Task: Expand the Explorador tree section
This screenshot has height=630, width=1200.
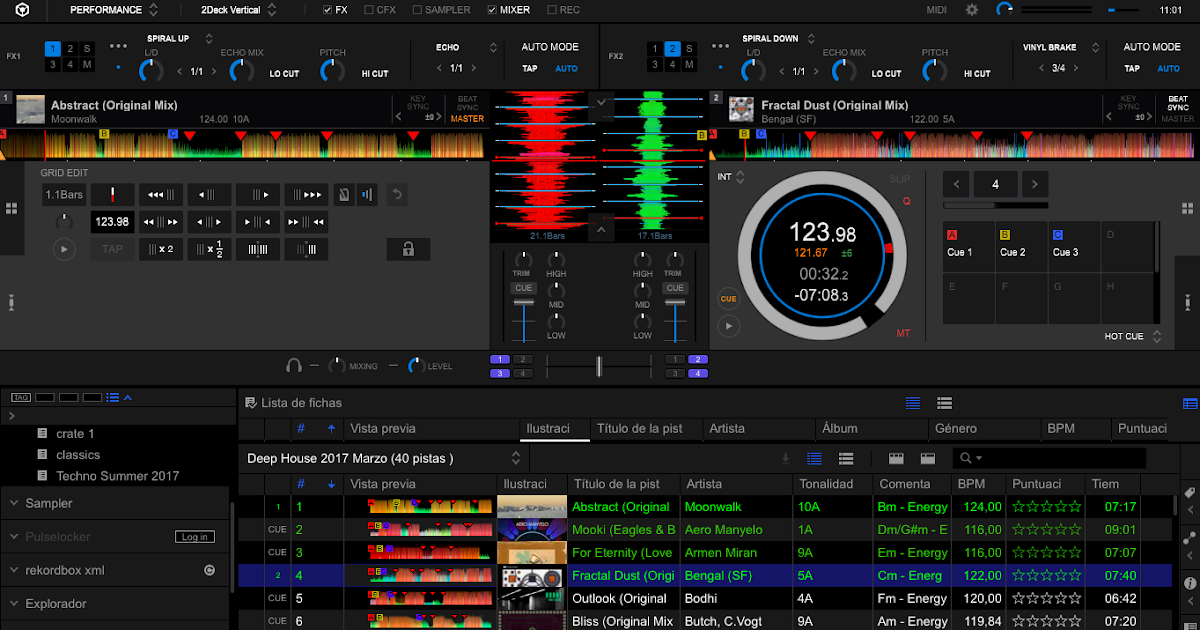Action: [14, 604]
